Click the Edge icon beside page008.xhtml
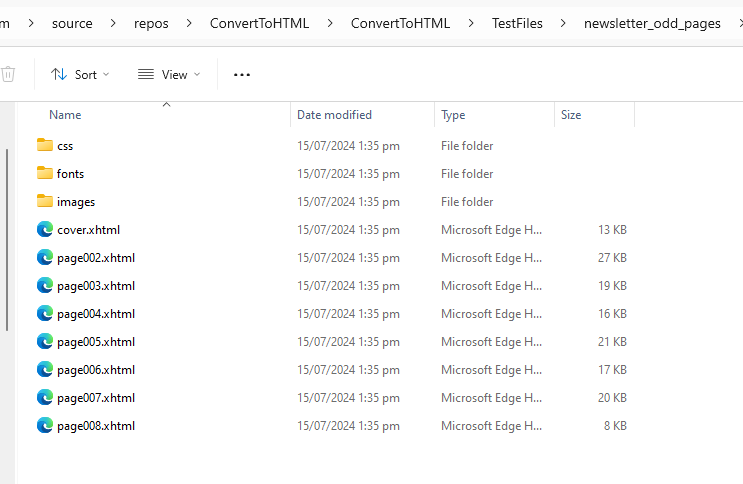Viewport: 743px width, 484px height. [x=44, y=425]
